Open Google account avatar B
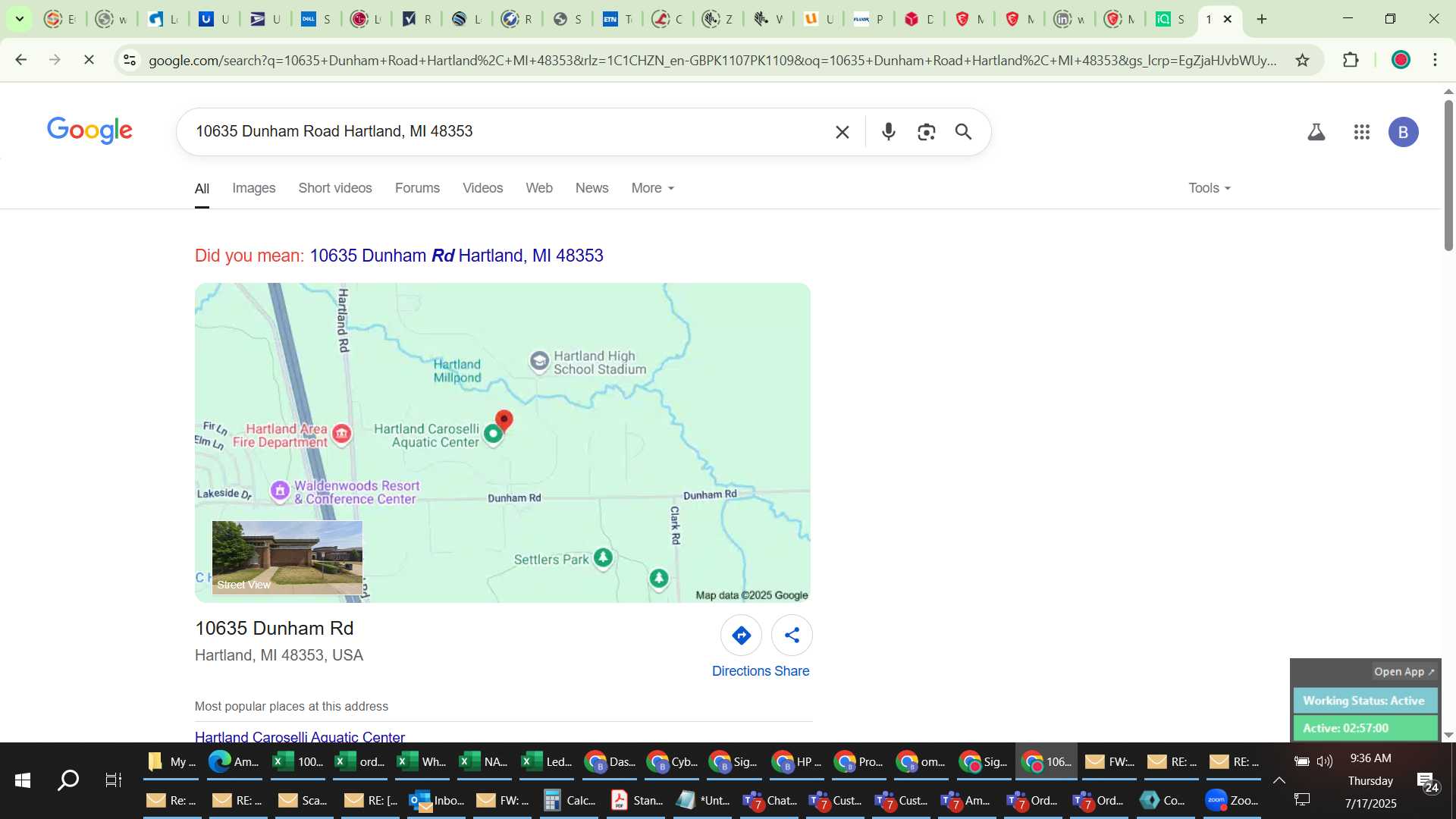Image resolution: width=1456 pixels, height=819 pixels. (x=1403, y=132)
